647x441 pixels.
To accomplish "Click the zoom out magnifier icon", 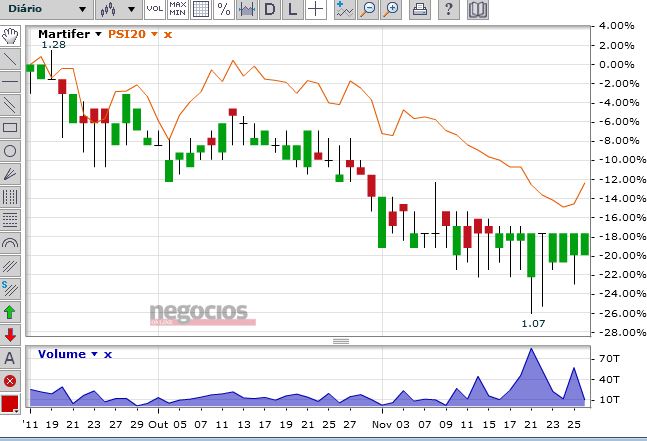I will [368, 9].
